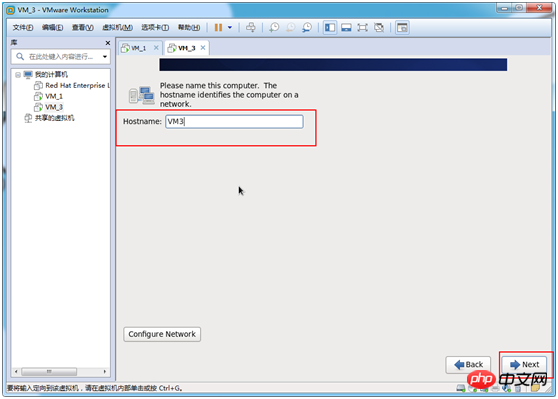Viewport: 558px width, 399px height.
Task: Click the library search field
Action: coord(61,57)
